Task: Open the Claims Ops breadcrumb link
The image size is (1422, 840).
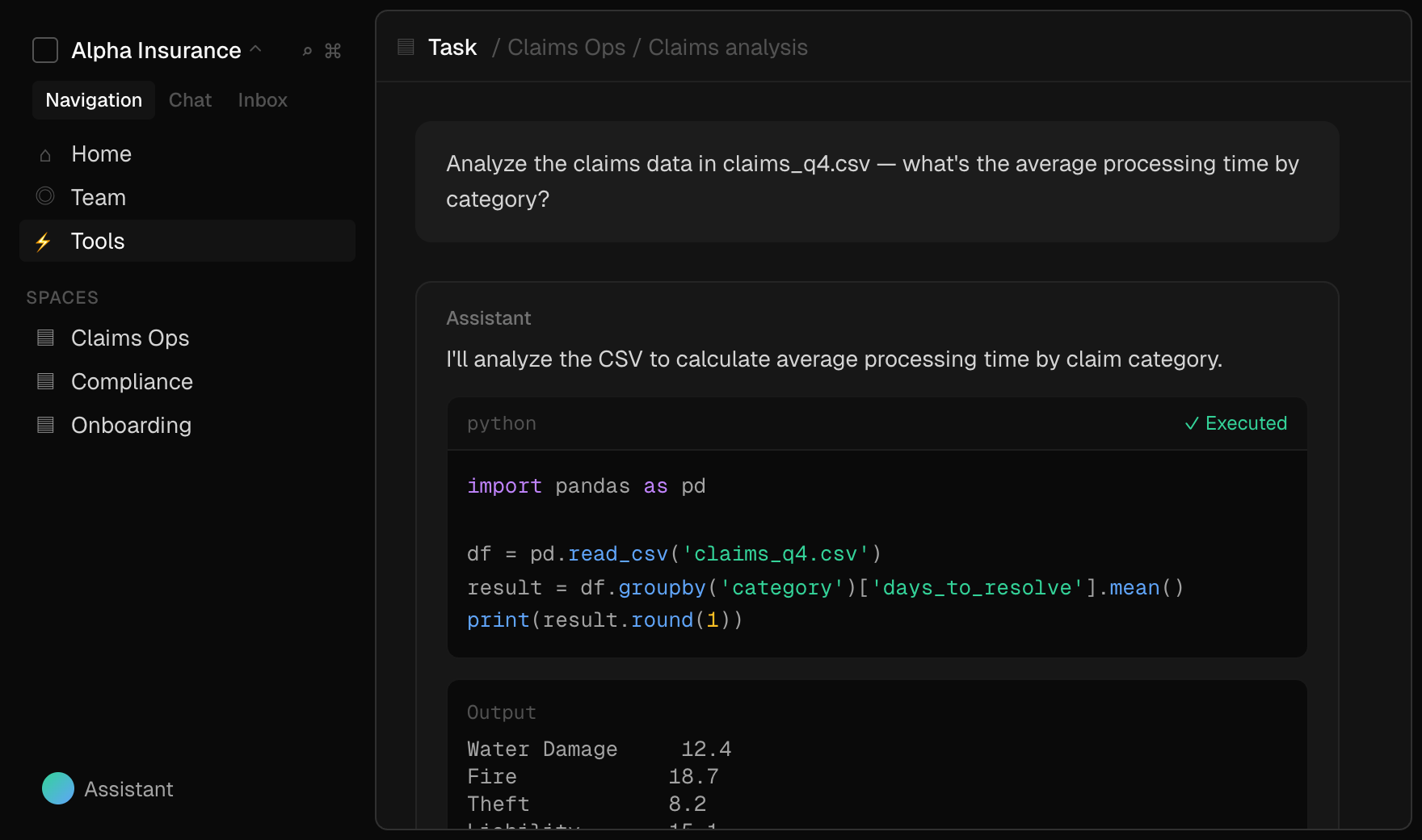Action: [566, 48]
